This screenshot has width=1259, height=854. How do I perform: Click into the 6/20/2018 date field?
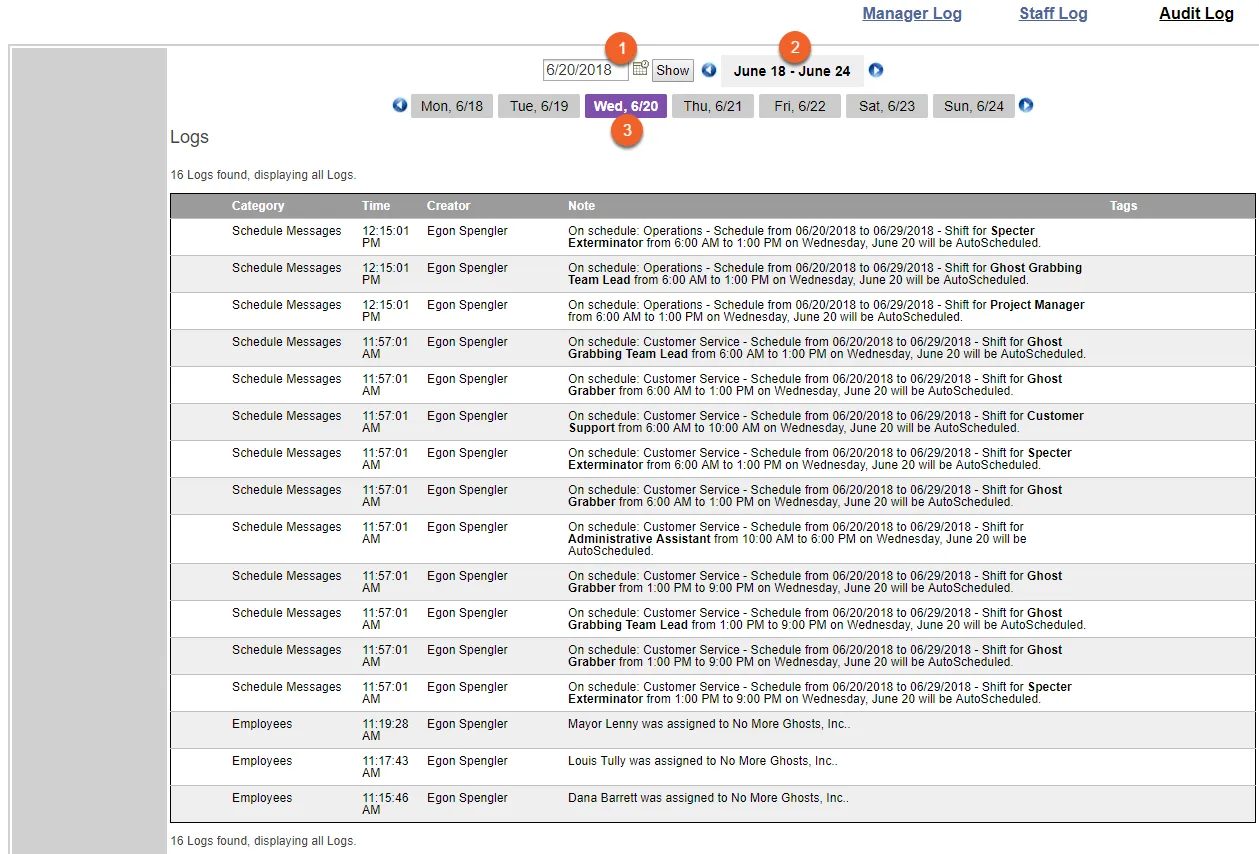pyautogui.click(x=586, y=70)
